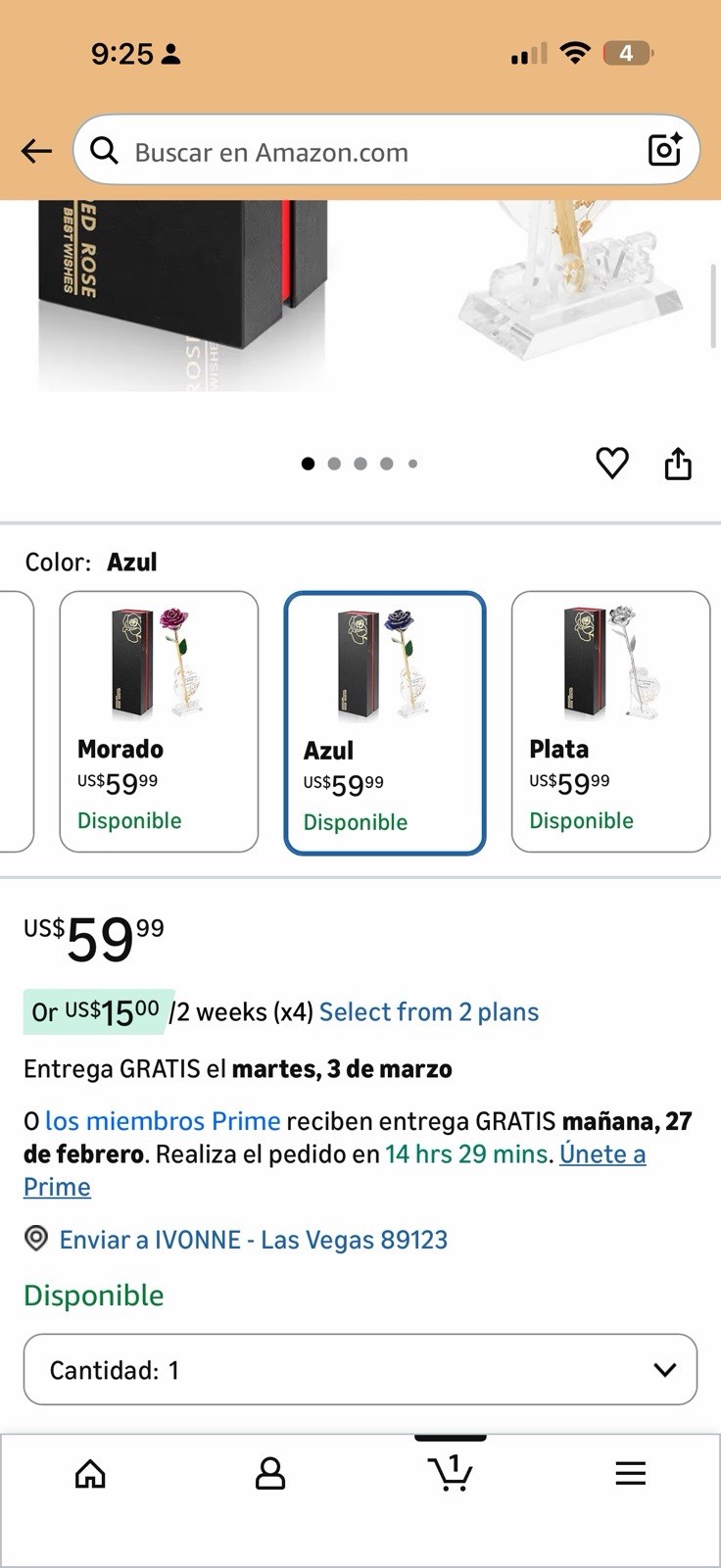This screenshot has width=721, height=1568.
Task: Open hamburger menu icon
Action: [631, 1473]
